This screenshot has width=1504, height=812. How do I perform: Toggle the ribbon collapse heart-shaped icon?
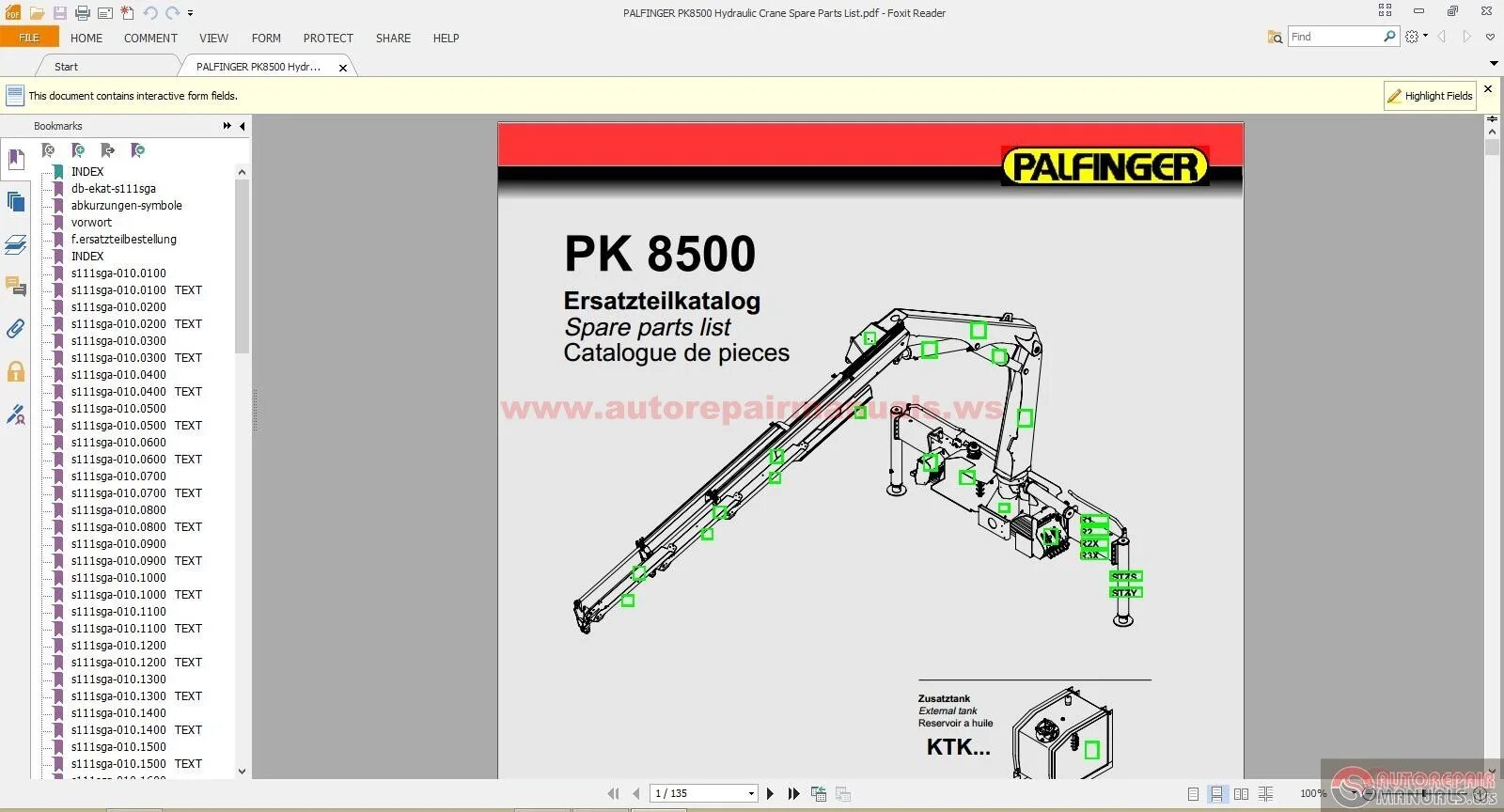click(1490, 37)
